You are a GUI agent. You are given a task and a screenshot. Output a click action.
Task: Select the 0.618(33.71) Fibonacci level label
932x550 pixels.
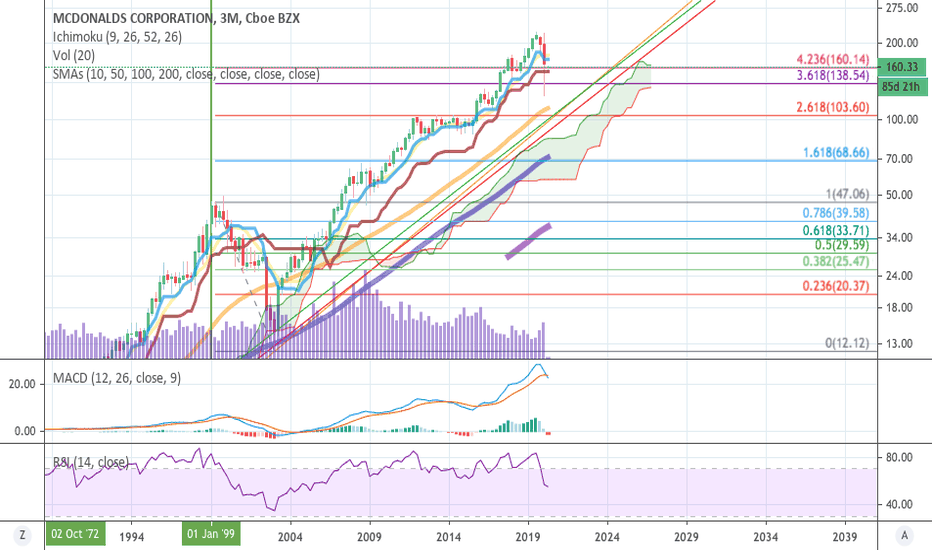[x=836, y=231]
